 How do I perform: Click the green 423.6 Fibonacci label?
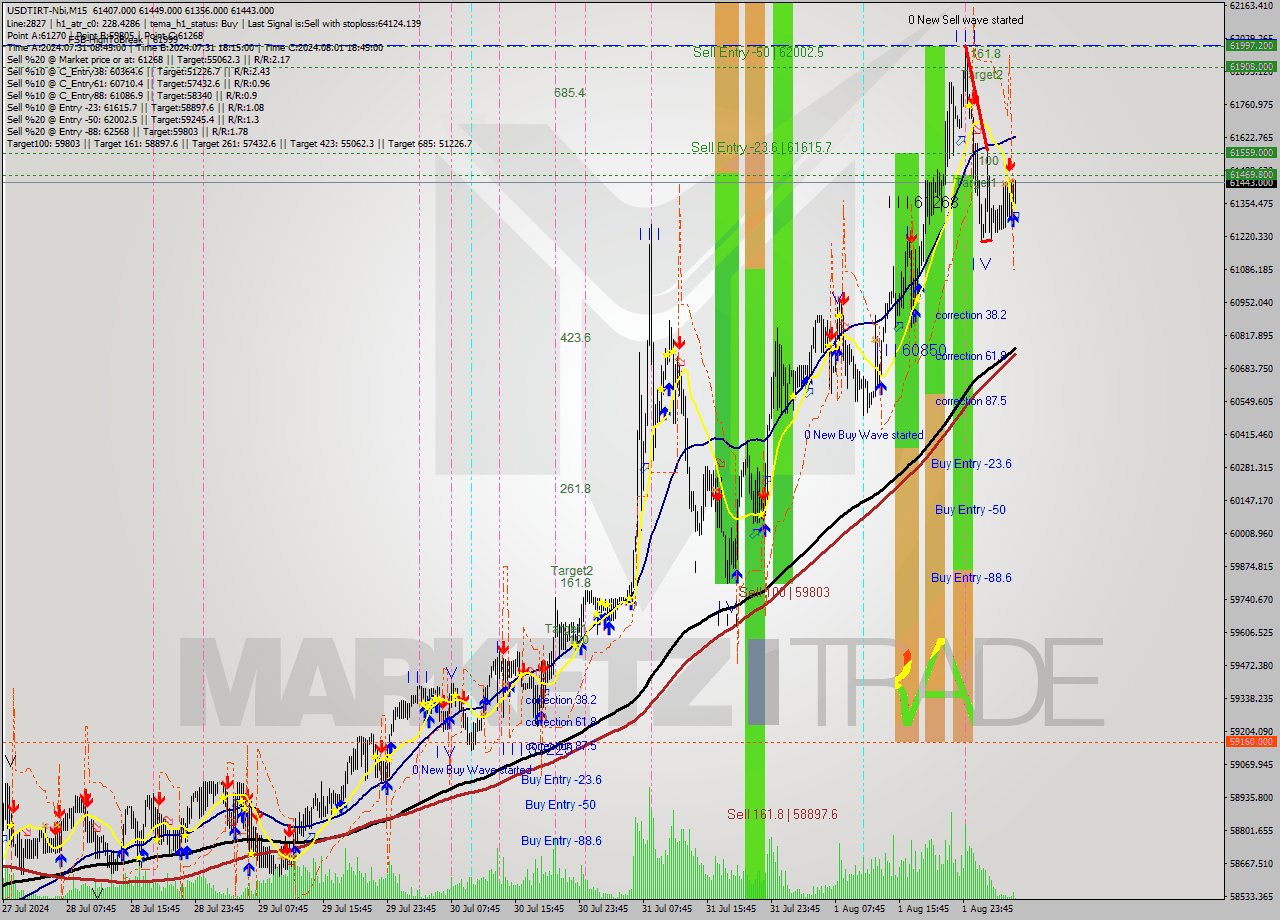[575, 338]
